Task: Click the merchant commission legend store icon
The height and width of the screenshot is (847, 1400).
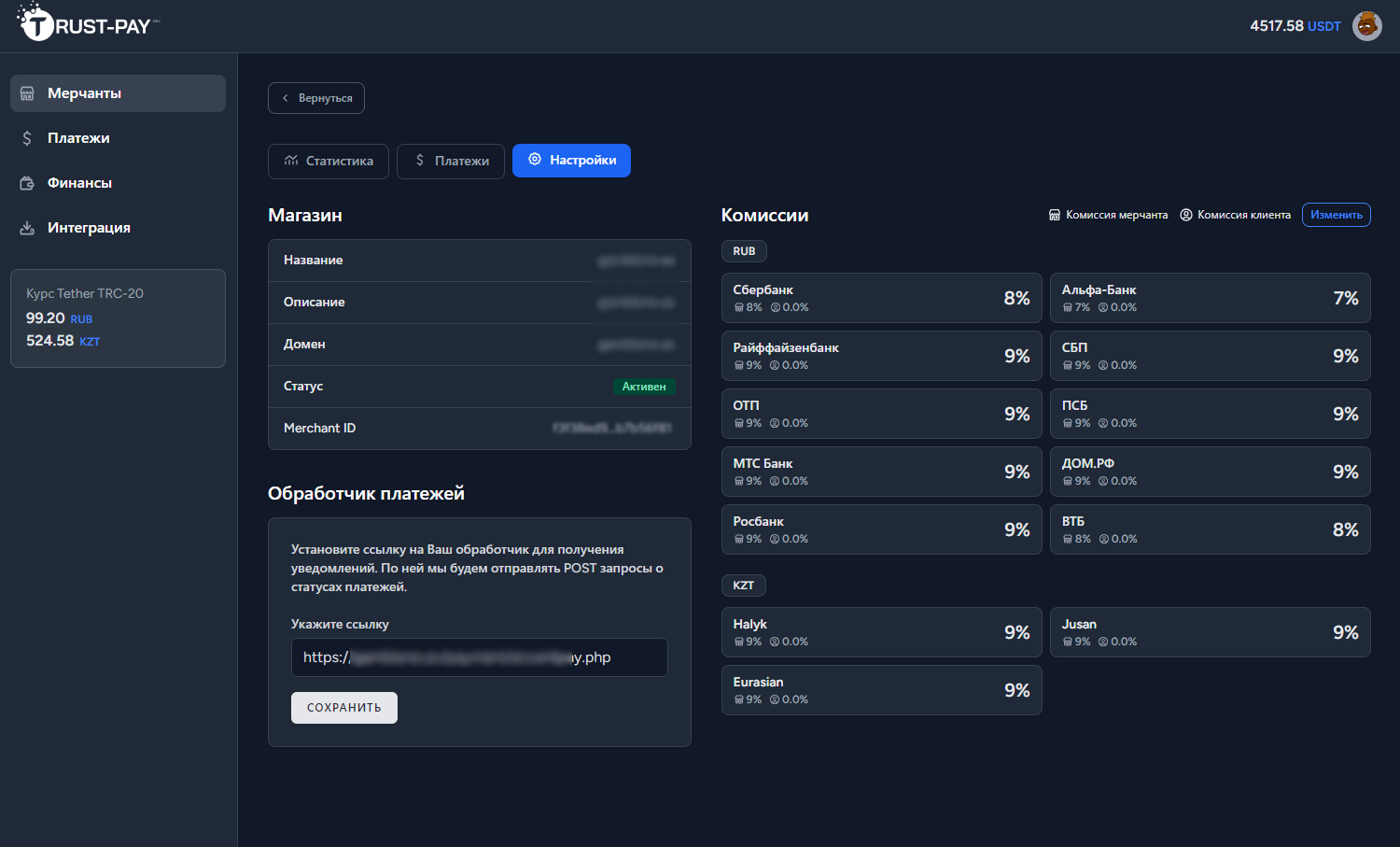Action: click(1055, 215)
